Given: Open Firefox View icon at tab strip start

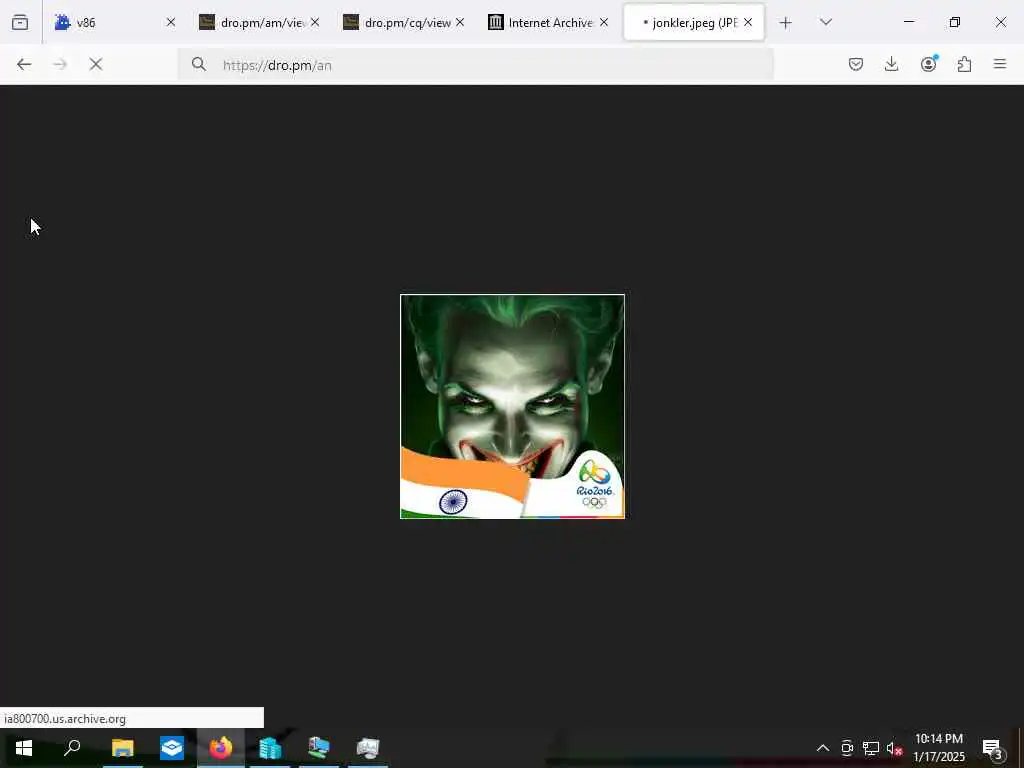Looking at the screenshot, I should (20, 23).
